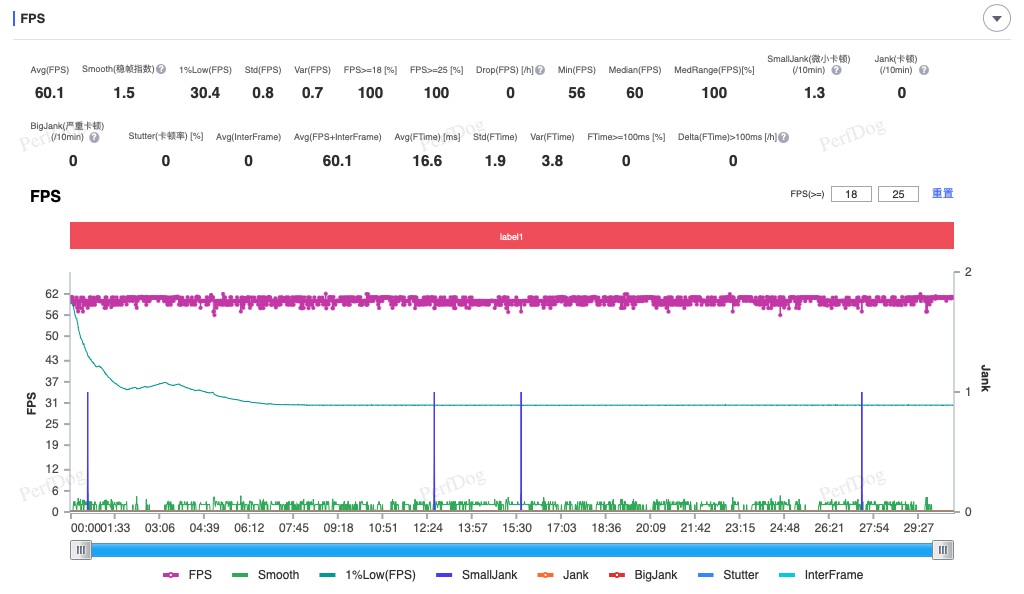Click the FPS threshold field showing 18
Viewport: 1024px width, 594px height.
point(851,194)
